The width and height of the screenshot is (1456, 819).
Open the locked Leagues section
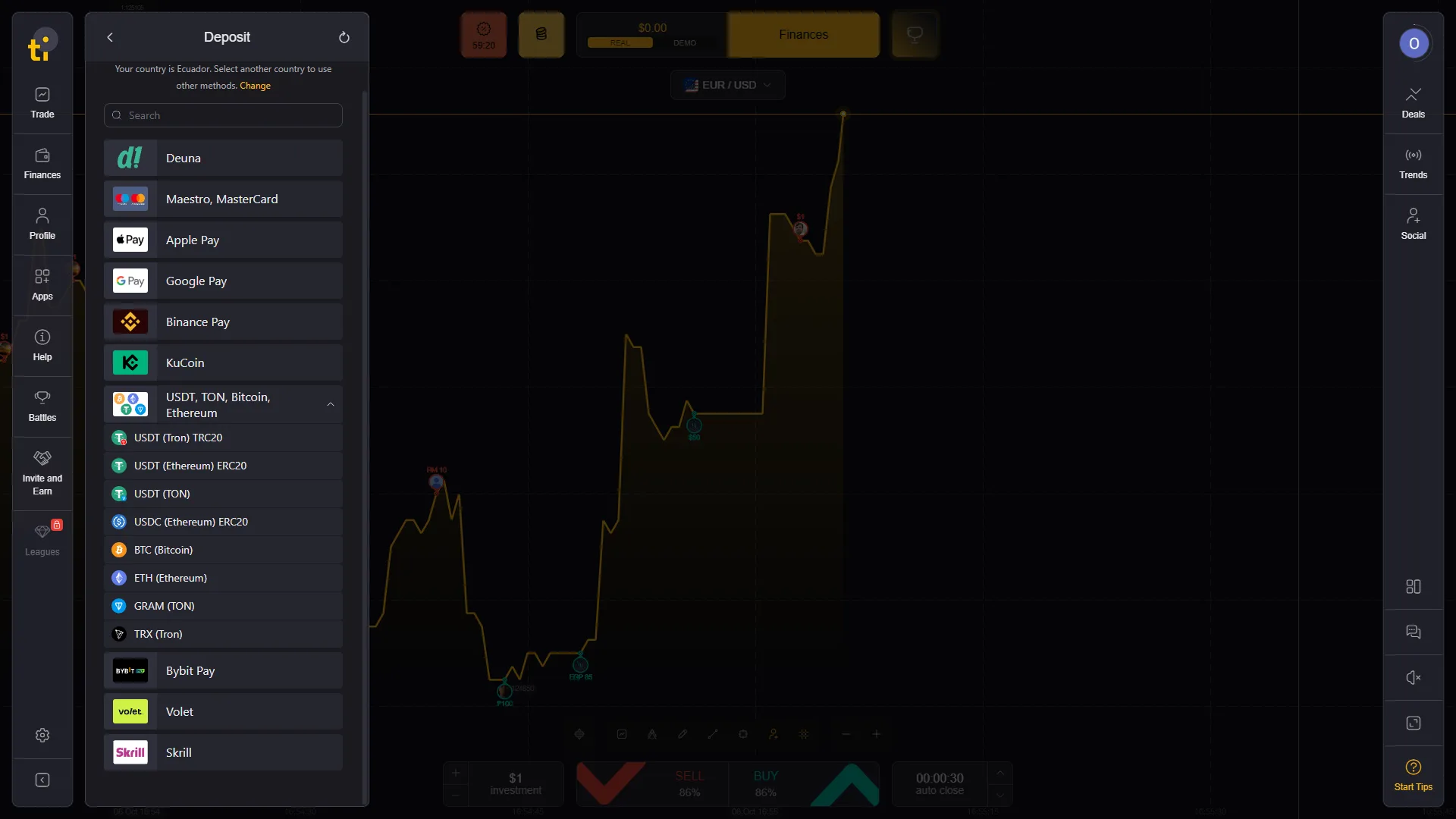(42, 540)
